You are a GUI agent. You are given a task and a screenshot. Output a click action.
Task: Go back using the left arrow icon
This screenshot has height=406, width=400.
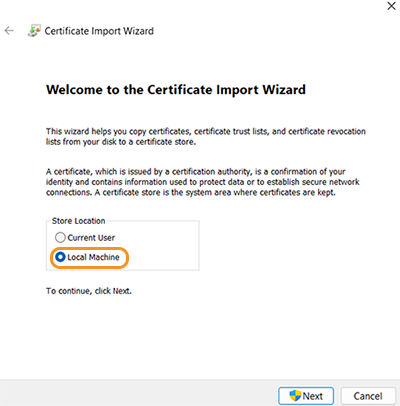pos(9,31)
